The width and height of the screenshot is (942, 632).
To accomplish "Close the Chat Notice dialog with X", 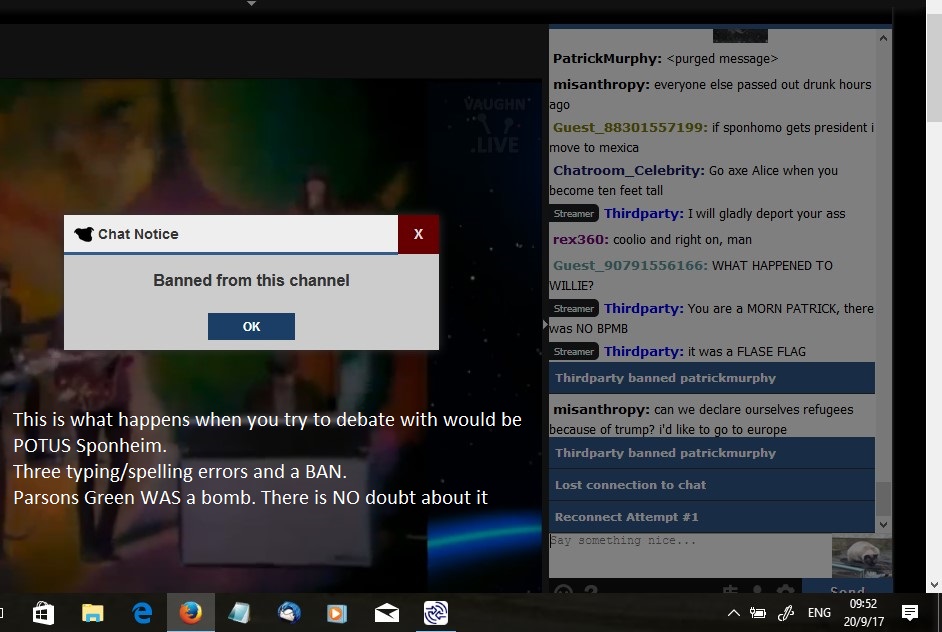I will (x=418, y=234).
